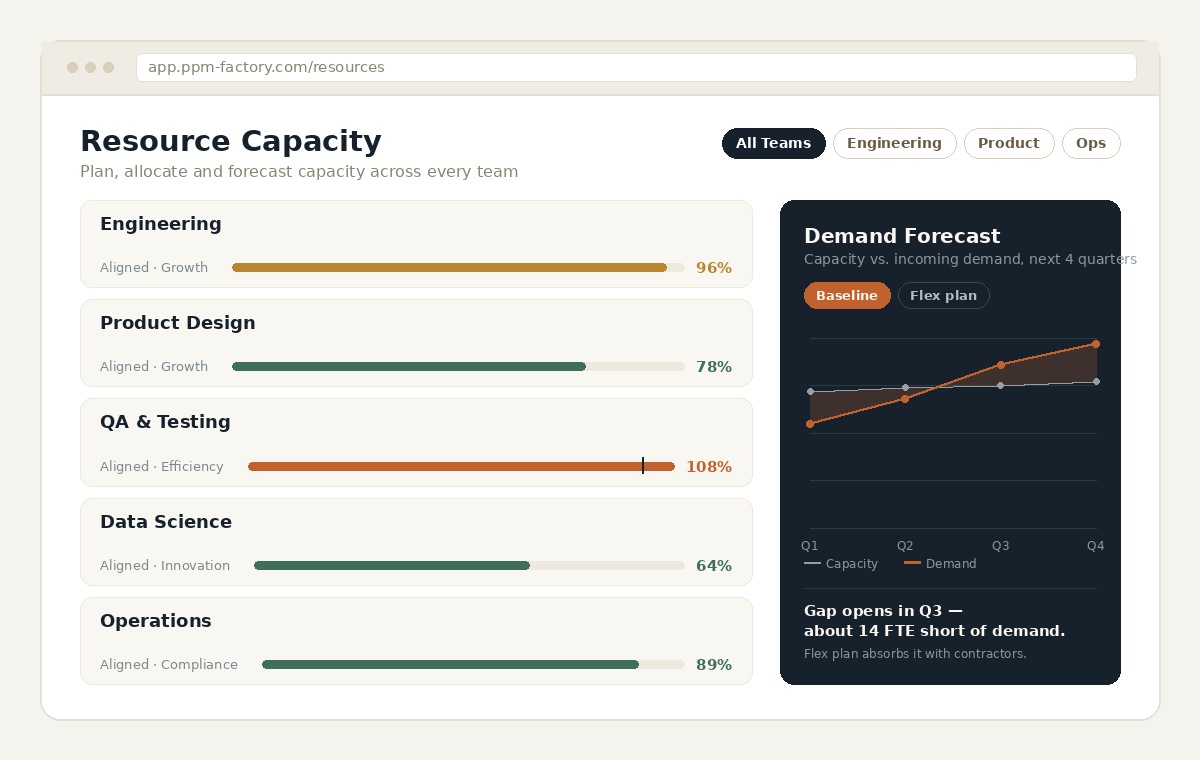Open the Data Science card title
The width and height of the screenshot is (1200, 760).
click(x=166, y=522)
